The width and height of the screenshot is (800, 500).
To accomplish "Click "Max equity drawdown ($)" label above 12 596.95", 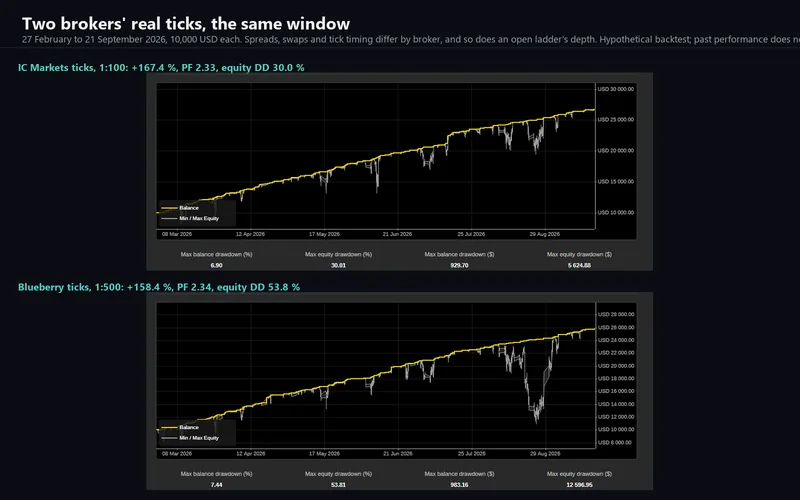I will tap(579, 473).
